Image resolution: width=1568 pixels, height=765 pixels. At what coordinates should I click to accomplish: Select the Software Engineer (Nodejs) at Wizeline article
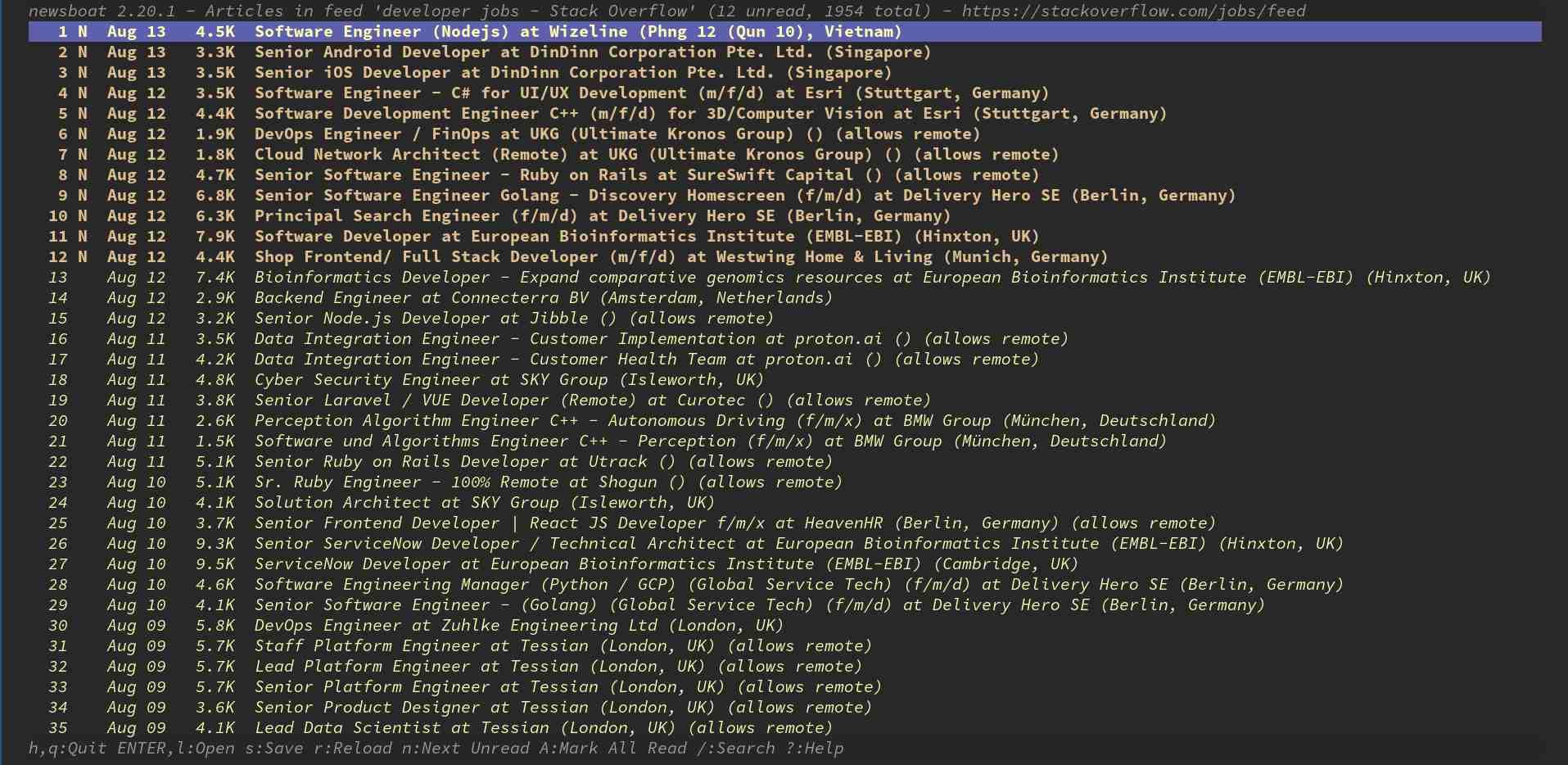[x=784, y=32]
